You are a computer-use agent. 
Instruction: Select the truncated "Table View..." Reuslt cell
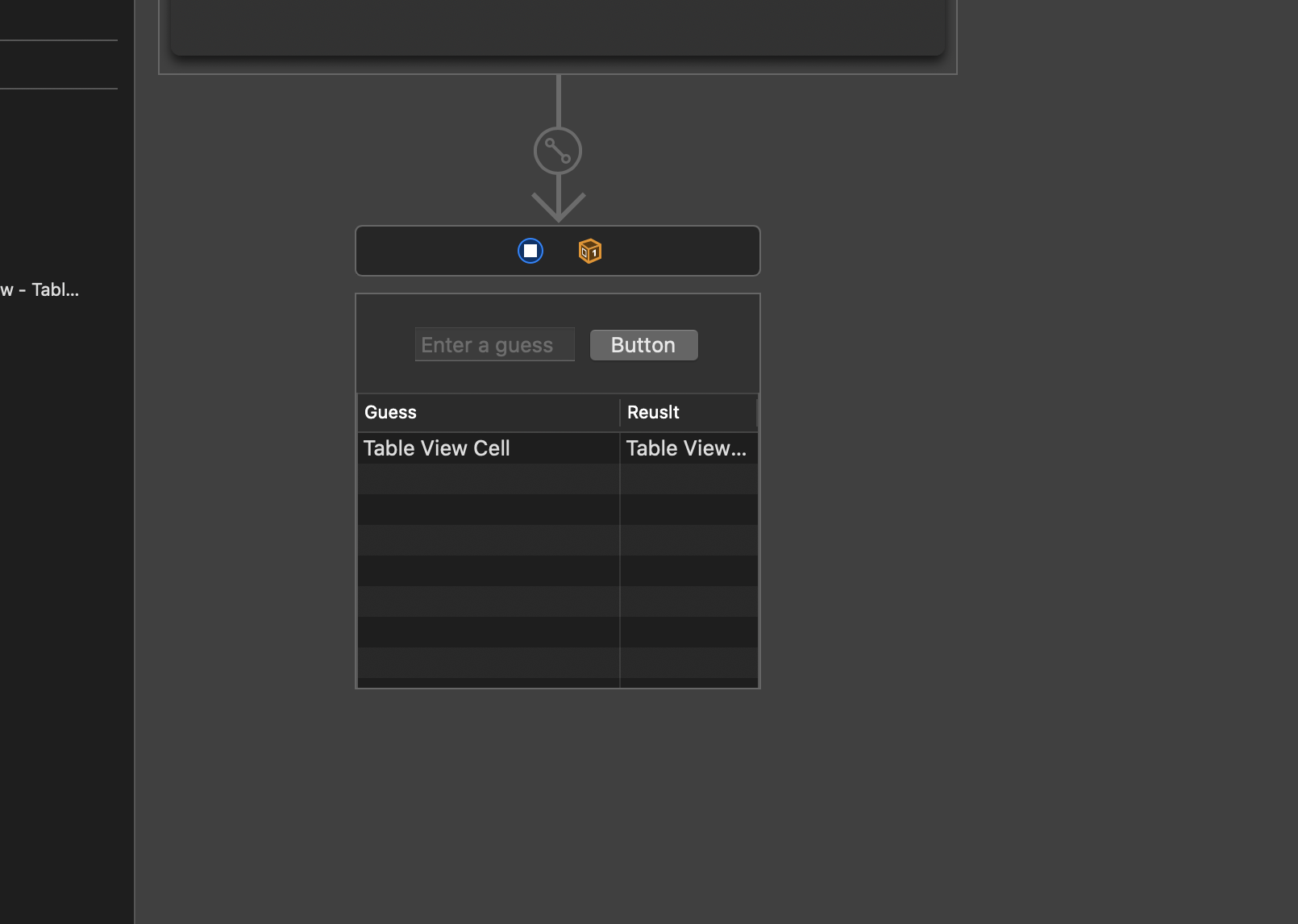click(x=688, y=448)
